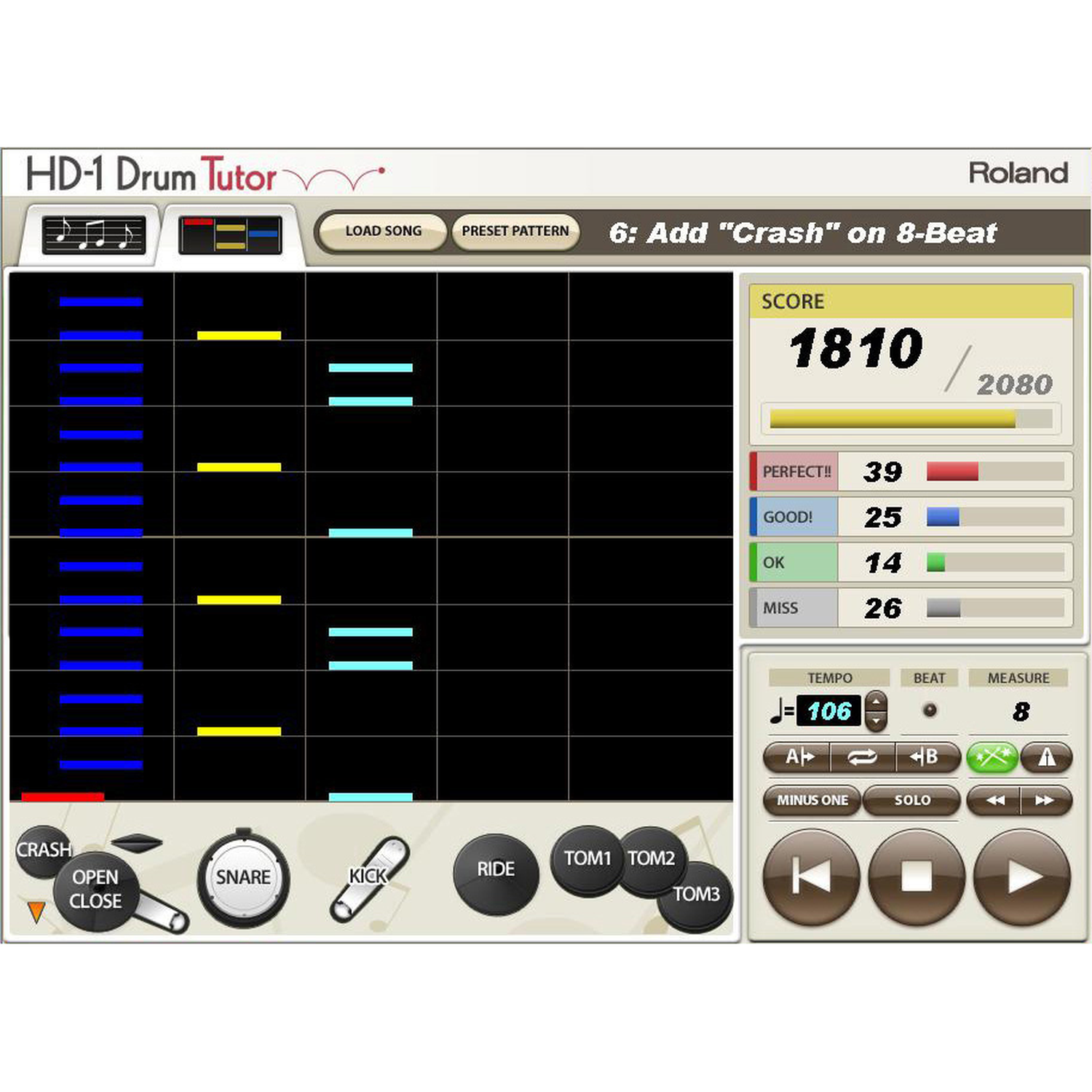Click the maximum score 2080
This screenshot has height=1092, width=1092.
coord(1014,384)
